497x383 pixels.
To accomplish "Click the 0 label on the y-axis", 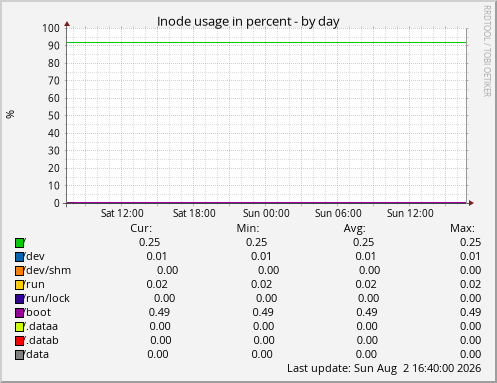I will (57, 203).
